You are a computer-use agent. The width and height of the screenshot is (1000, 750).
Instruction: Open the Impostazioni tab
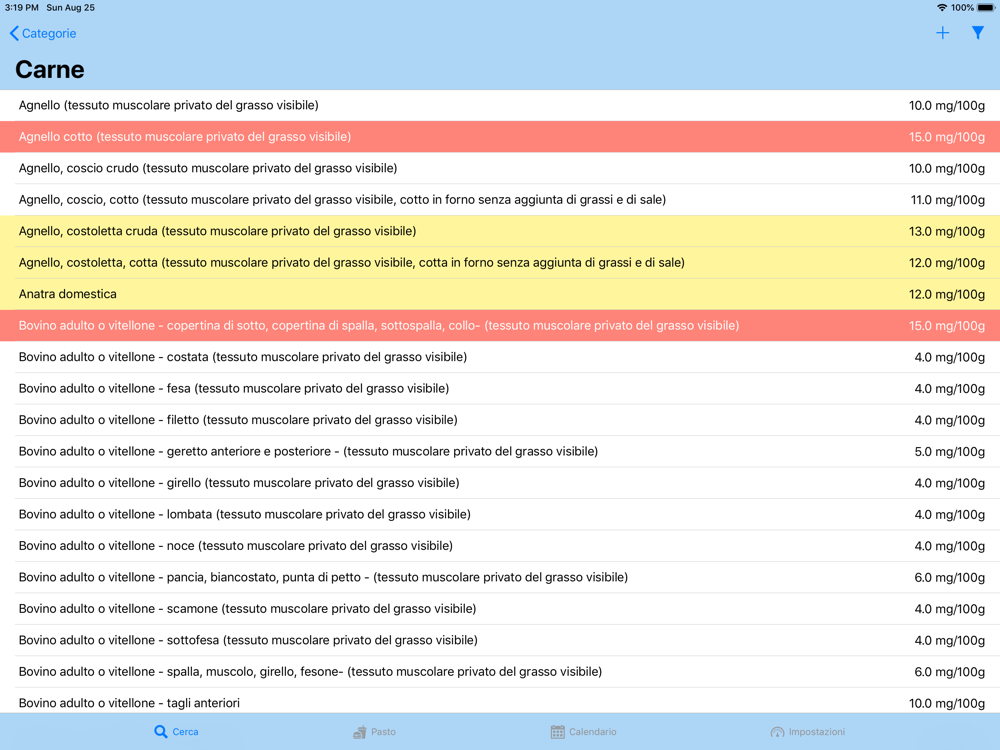[x=807, y=732]
